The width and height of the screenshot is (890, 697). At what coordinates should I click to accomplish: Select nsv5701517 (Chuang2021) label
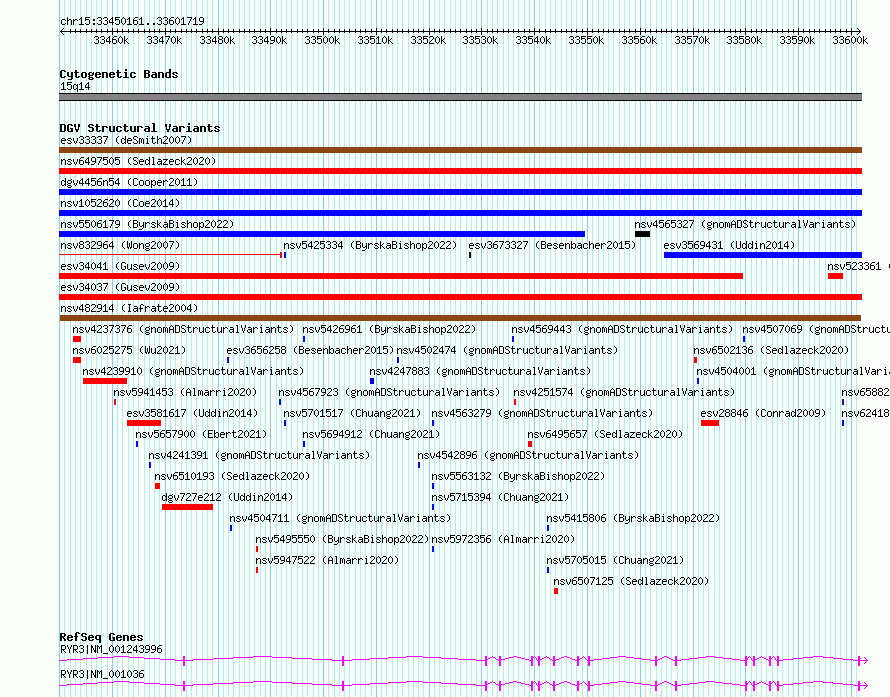click(352, 413)
